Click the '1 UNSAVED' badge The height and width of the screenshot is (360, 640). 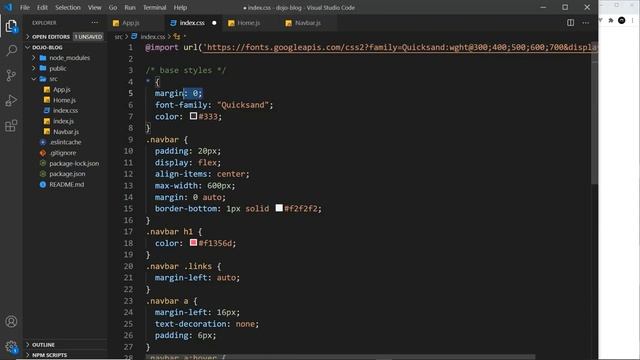[88, 37]
